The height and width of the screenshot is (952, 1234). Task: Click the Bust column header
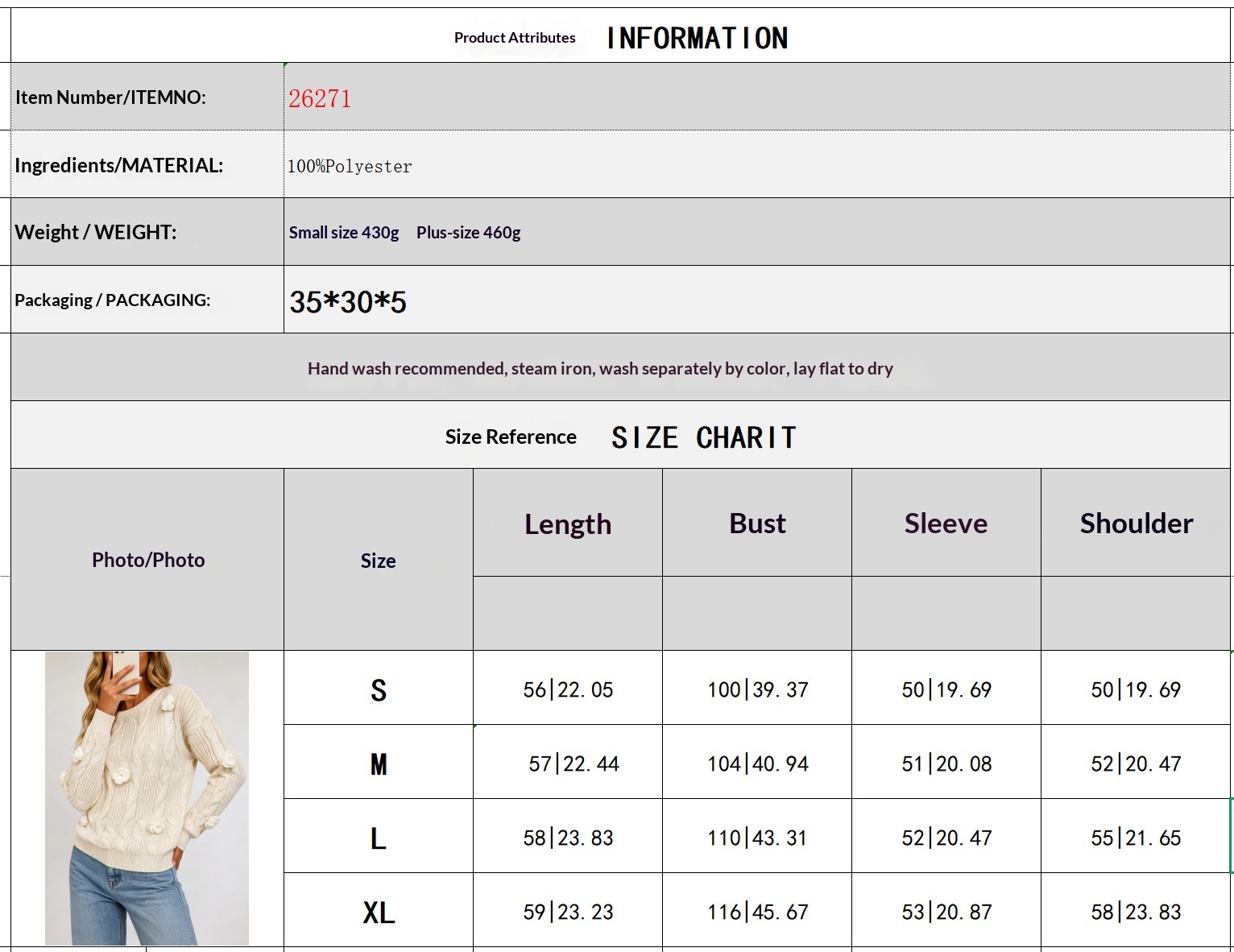click(x=757, y=523)
